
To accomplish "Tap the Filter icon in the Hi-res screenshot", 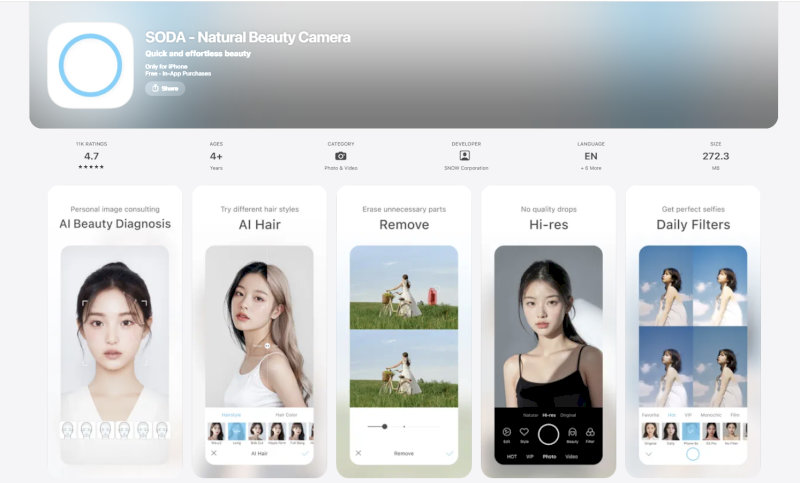I will pos(590,434).
